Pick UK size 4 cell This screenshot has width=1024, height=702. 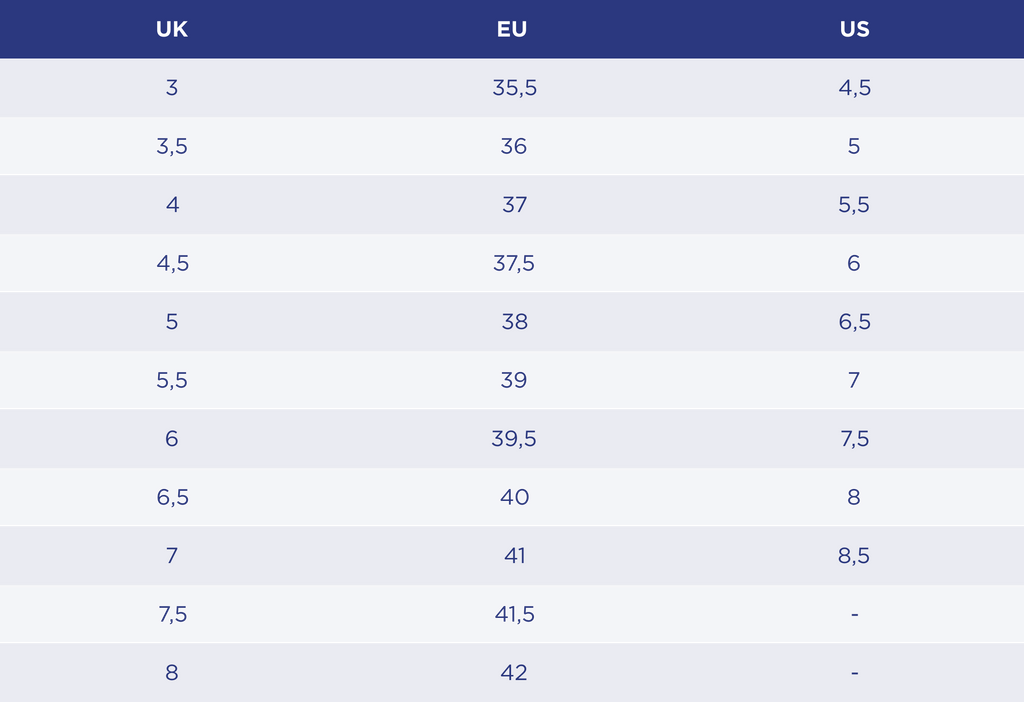172,205
